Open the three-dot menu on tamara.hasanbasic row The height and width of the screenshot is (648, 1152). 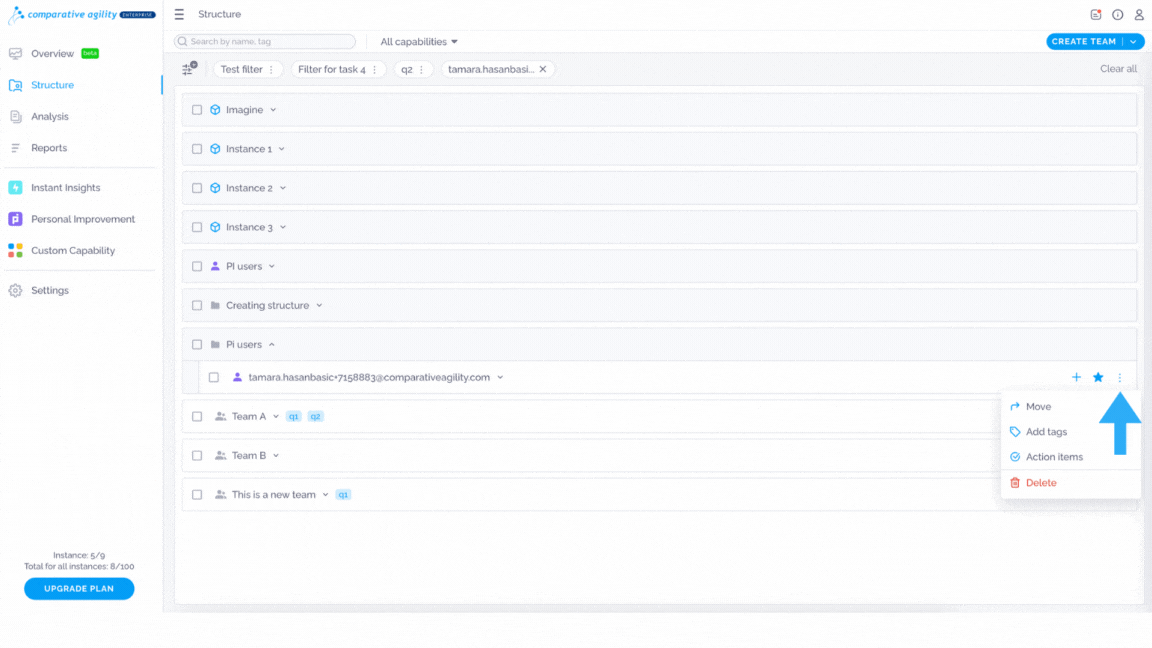coord(1120,377)
